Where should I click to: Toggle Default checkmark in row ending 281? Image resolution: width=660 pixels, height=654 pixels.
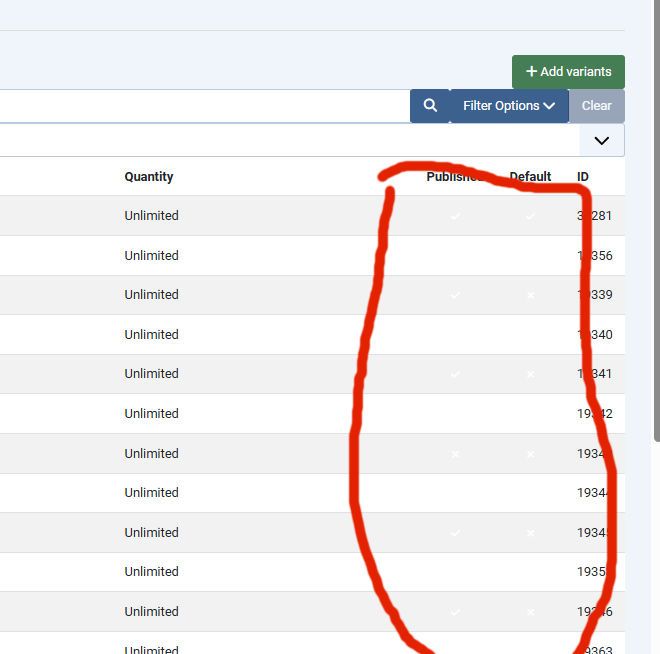tap(530, 216)
